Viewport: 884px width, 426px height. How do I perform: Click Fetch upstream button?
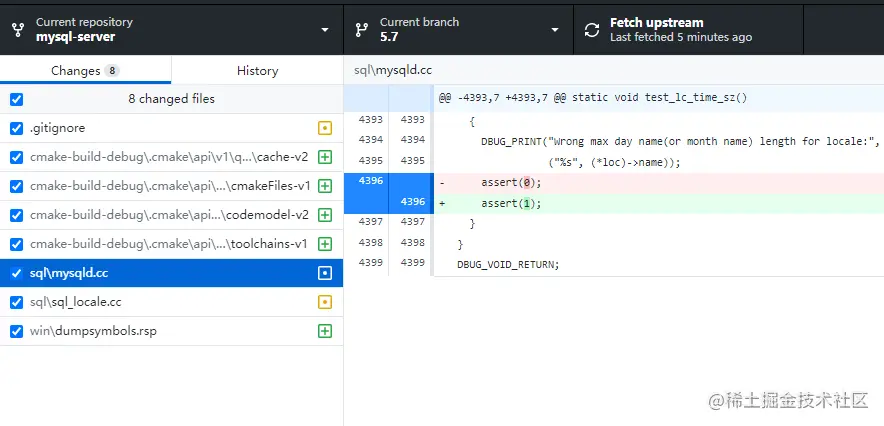pos(688,30)
